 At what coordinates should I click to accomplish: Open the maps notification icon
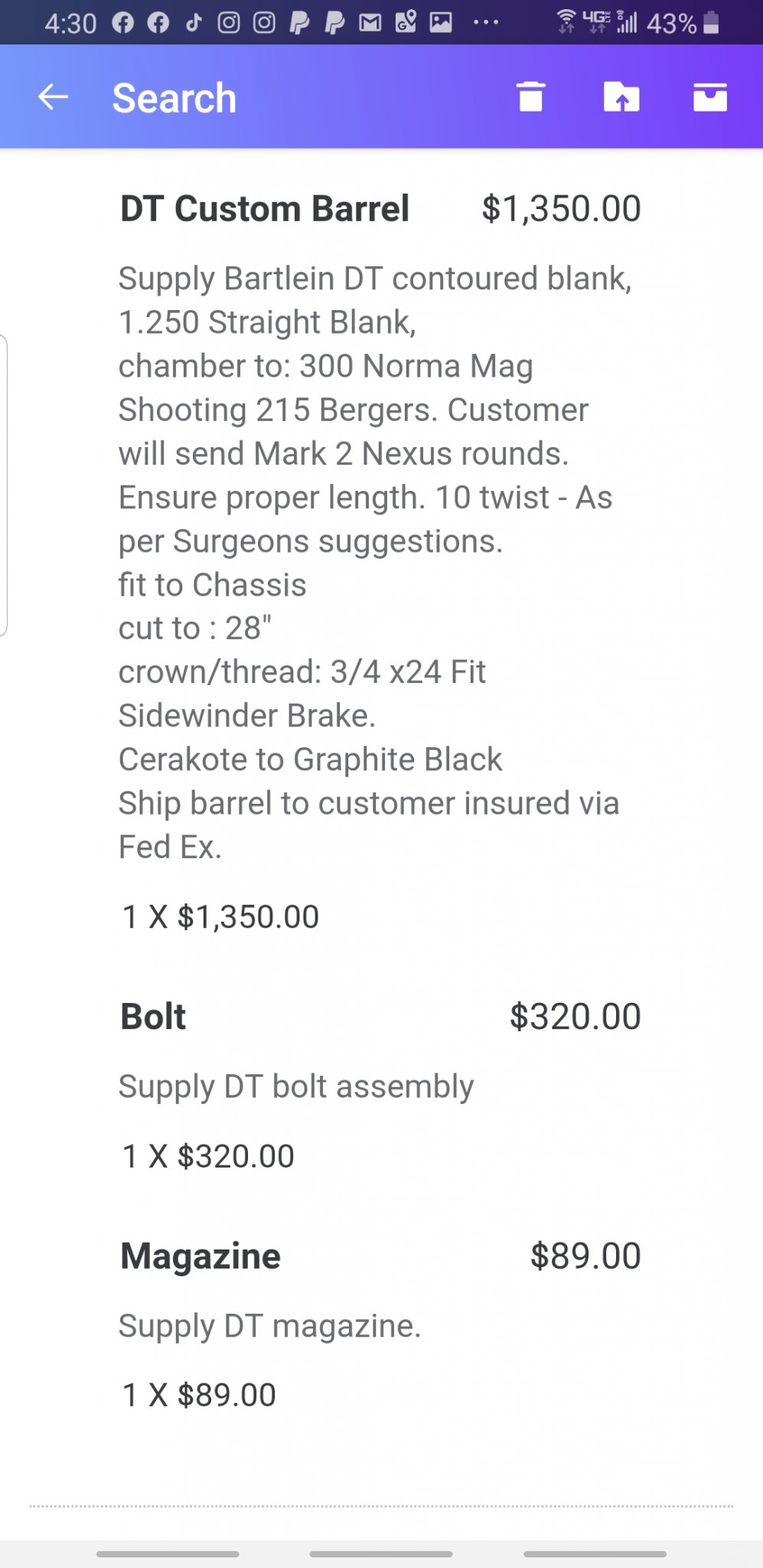click(406, 23)
